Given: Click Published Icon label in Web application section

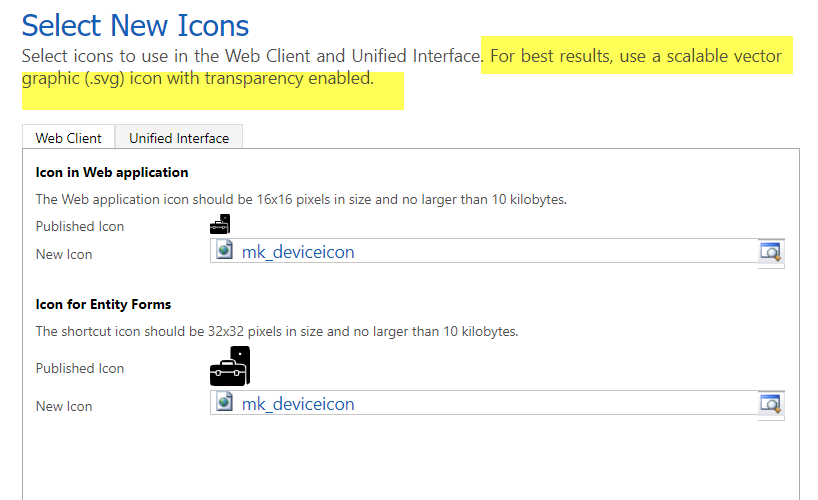Looking at the screenshot, I should [x=80, y=227].
